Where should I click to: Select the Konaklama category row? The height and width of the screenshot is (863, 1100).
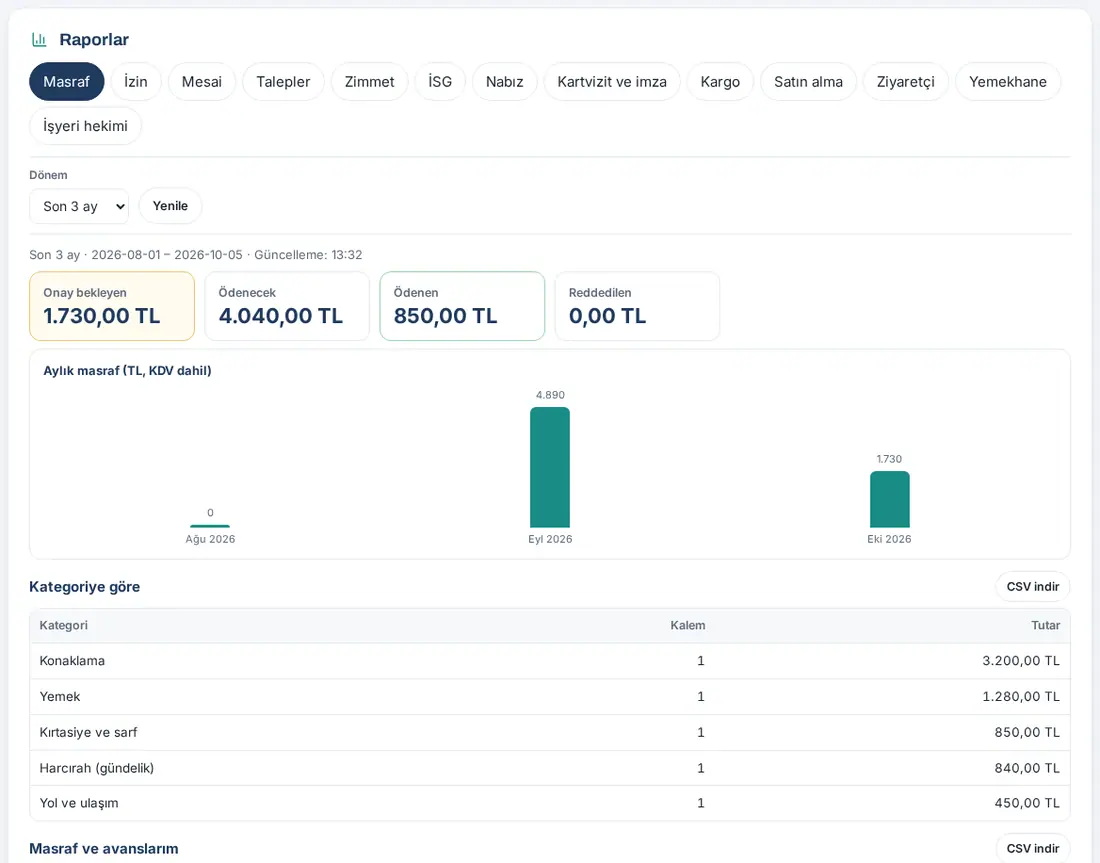(550, 661)
